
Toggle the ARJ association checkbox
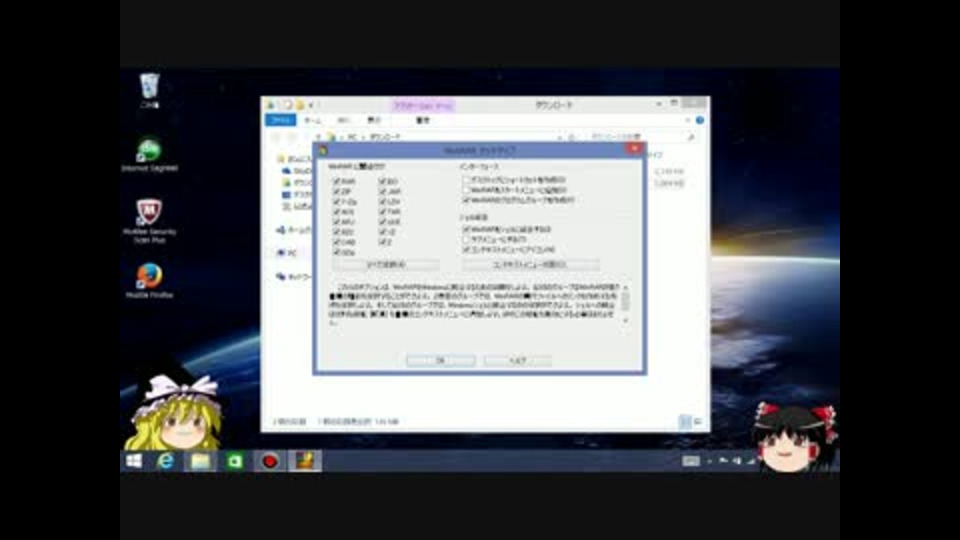coord(337,222)
